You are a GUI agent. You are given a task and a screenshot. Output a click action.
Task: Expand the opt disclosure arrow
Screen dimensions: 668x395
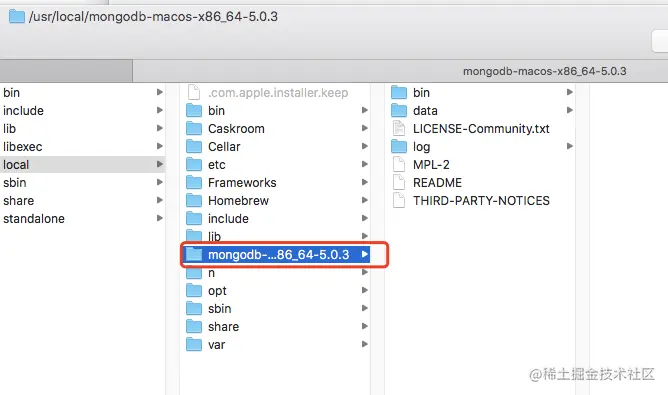[x=365, y=290]
